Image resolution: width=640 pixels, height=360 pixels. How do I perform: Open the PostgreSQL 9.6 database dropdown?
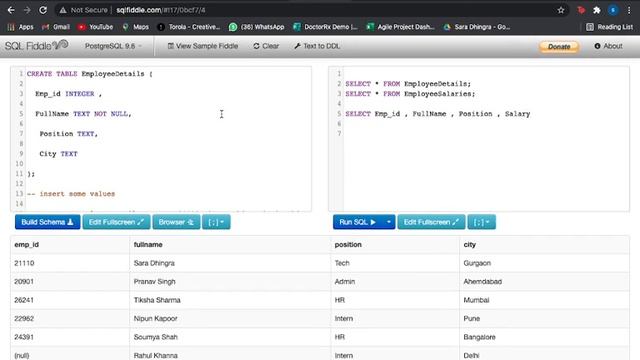(113, 46)
